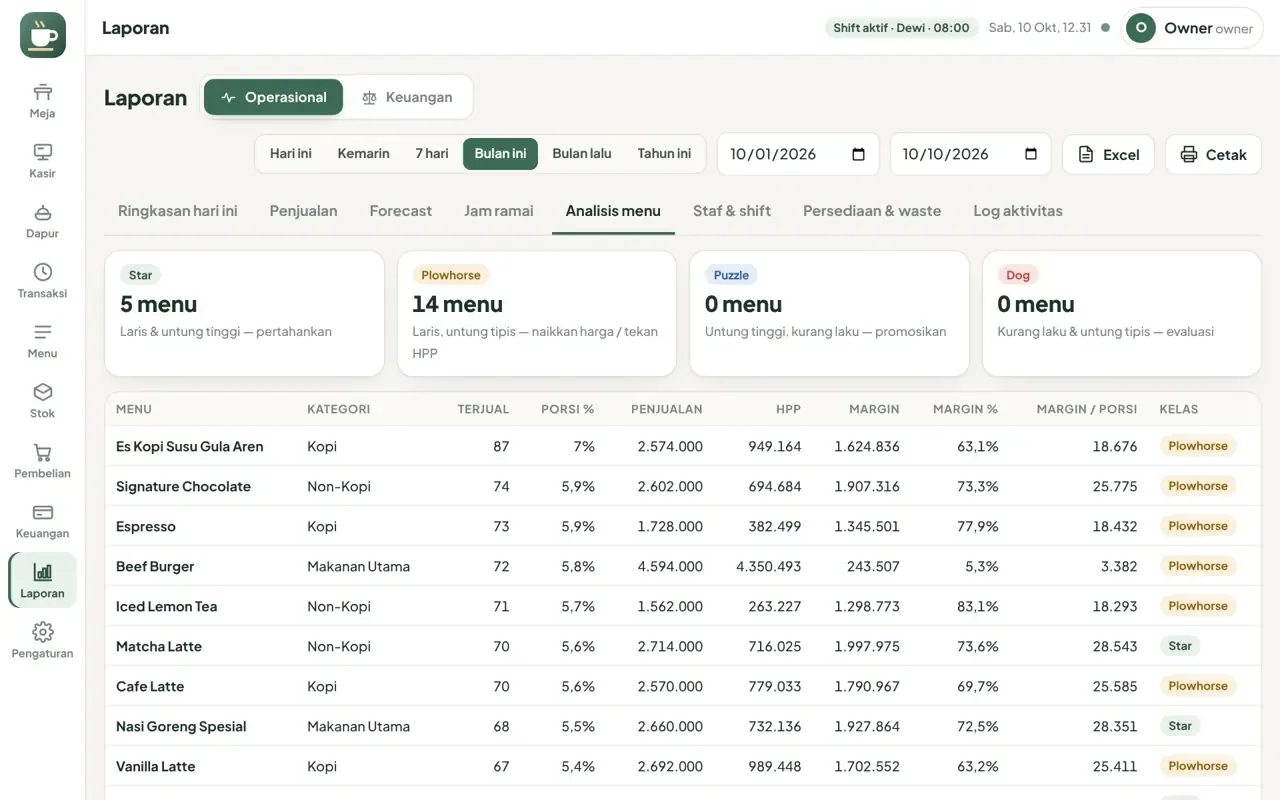Select the Bulan lalu period
This screenshot has height=800, width=1280.
pyautogui.click(x=582, y=154)
